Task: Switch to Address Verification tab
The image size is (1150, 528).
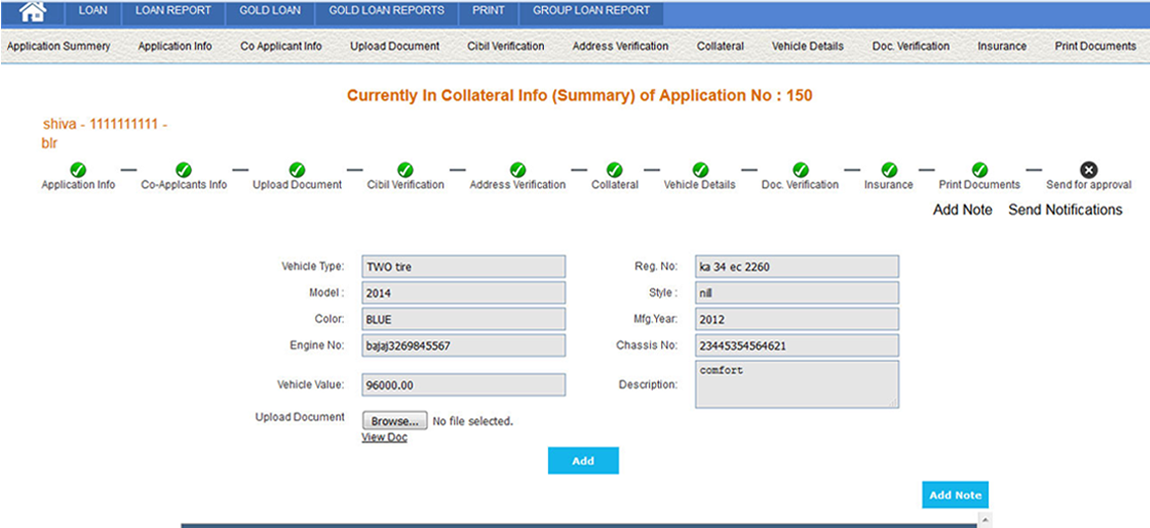Action: [x=620, y=46]
